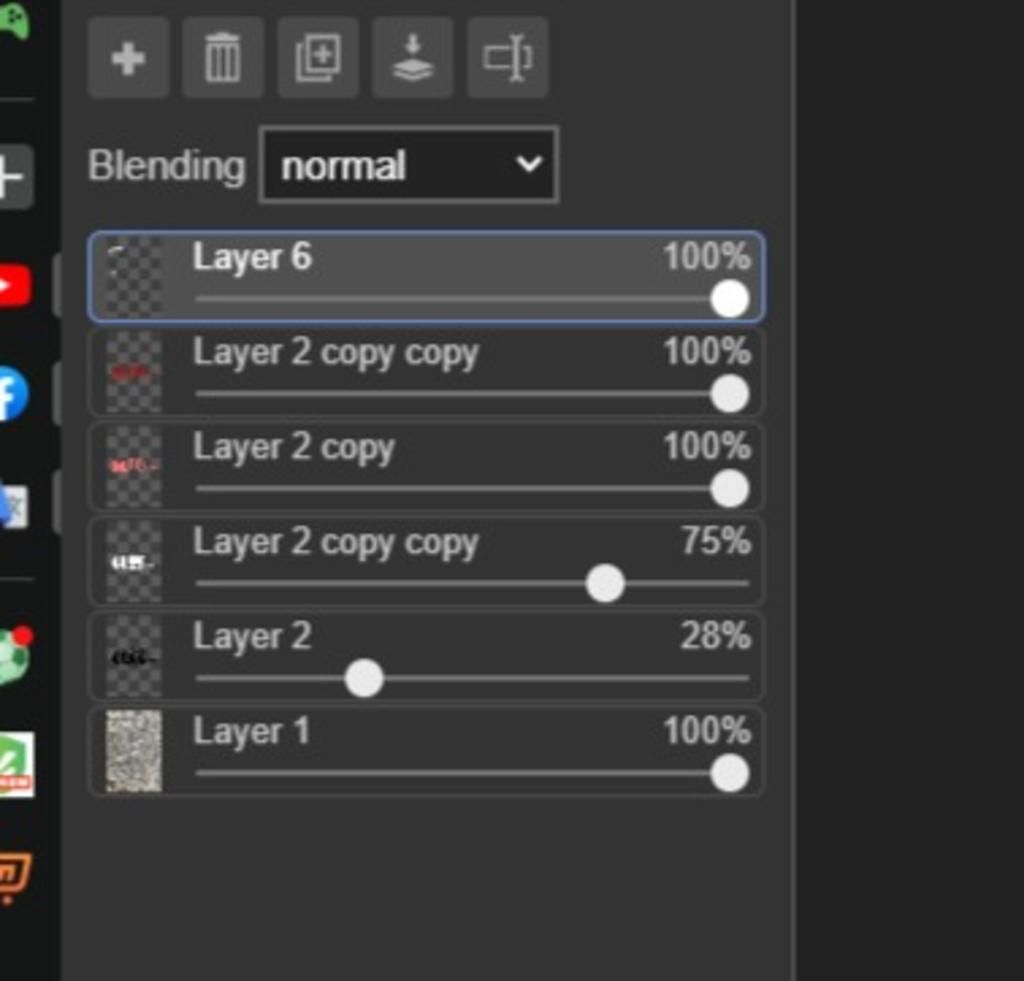Click the white plus icon in left sidebar

pyautogui.click(x=12, y=178)
